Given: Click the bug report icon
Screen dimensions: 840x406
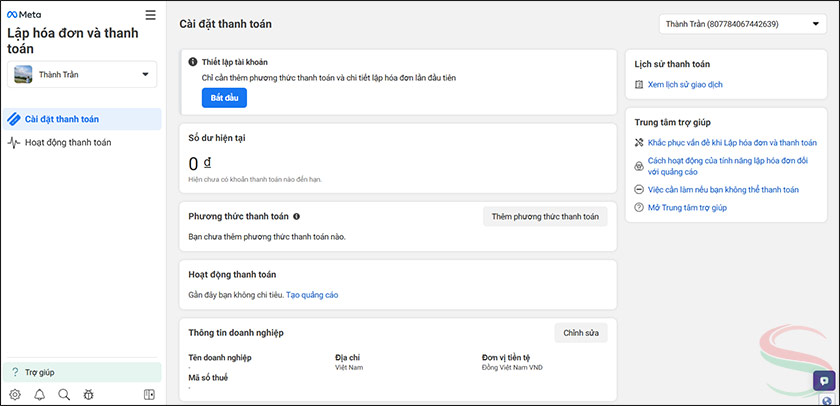Looking at the screenshot, I should tap(89, 395).
